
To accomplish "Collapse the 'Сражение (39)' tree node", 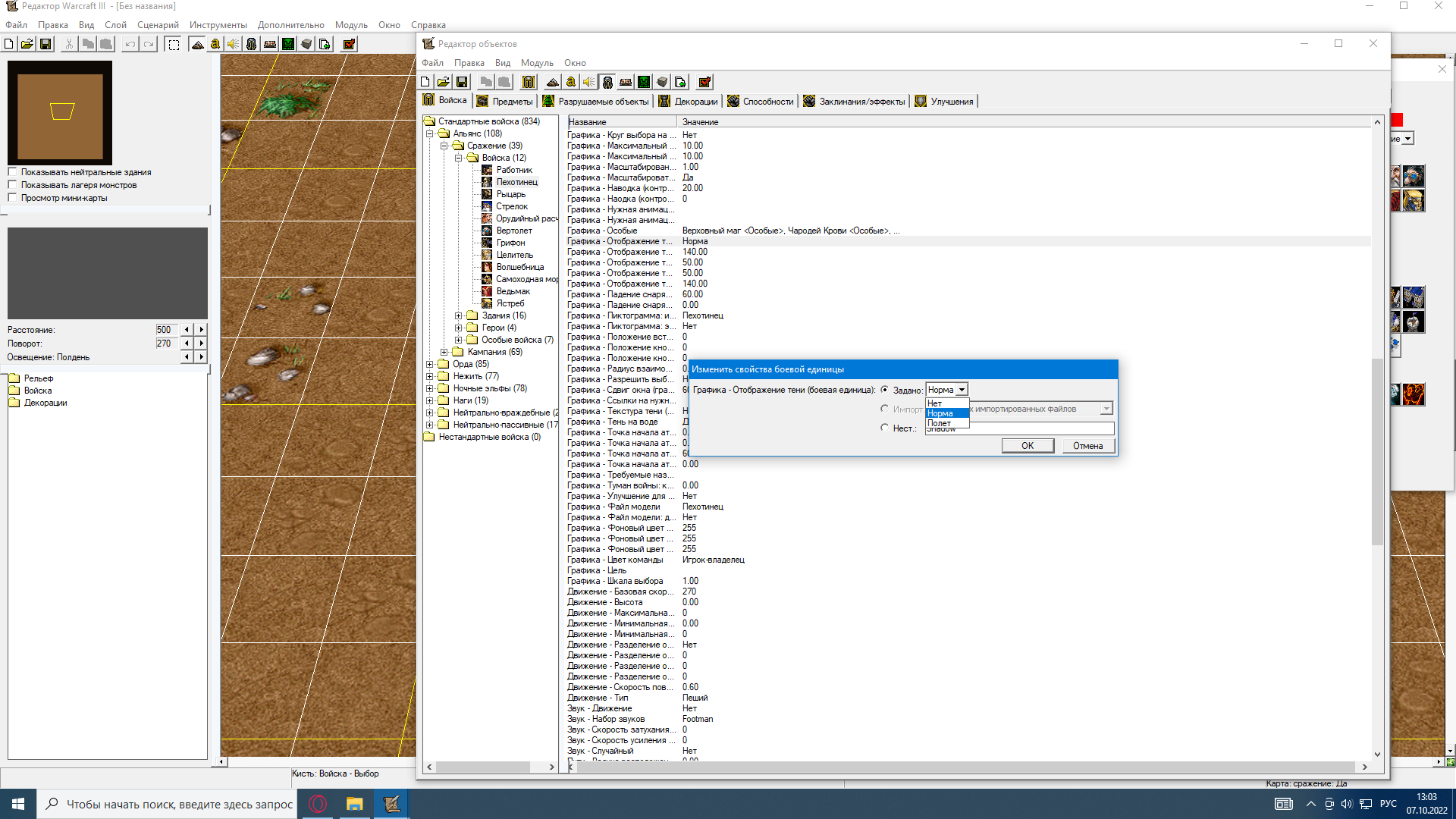I will pyautogui.click(x=444, y=146).
